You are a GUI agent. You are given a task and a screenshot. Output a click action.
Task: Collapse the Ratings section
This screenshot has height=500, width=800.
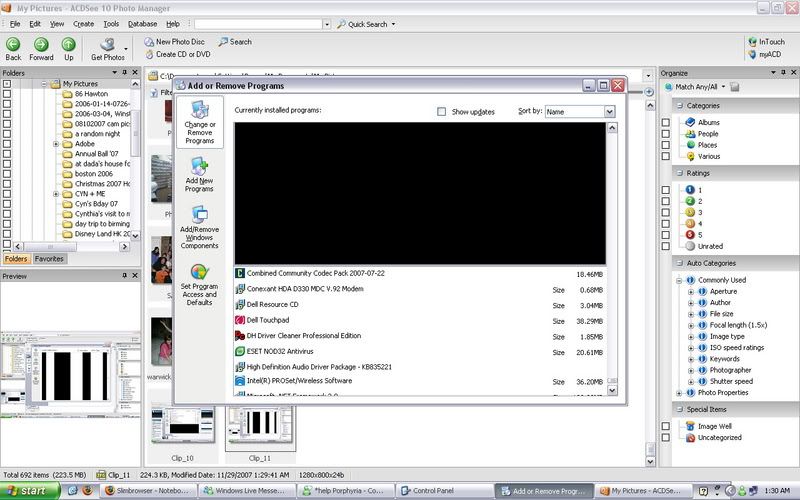(x=680, y=173)
